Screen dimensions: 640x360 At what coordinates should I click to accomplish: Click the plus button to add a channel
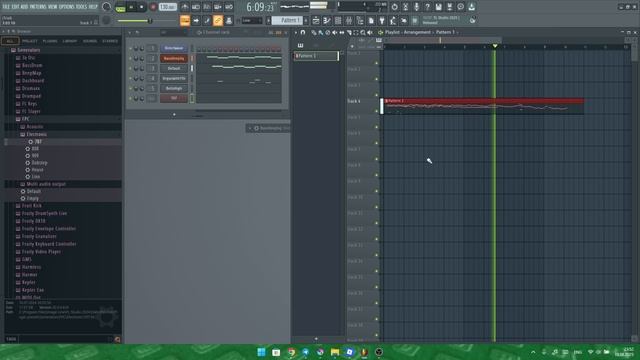coord(174,115)
